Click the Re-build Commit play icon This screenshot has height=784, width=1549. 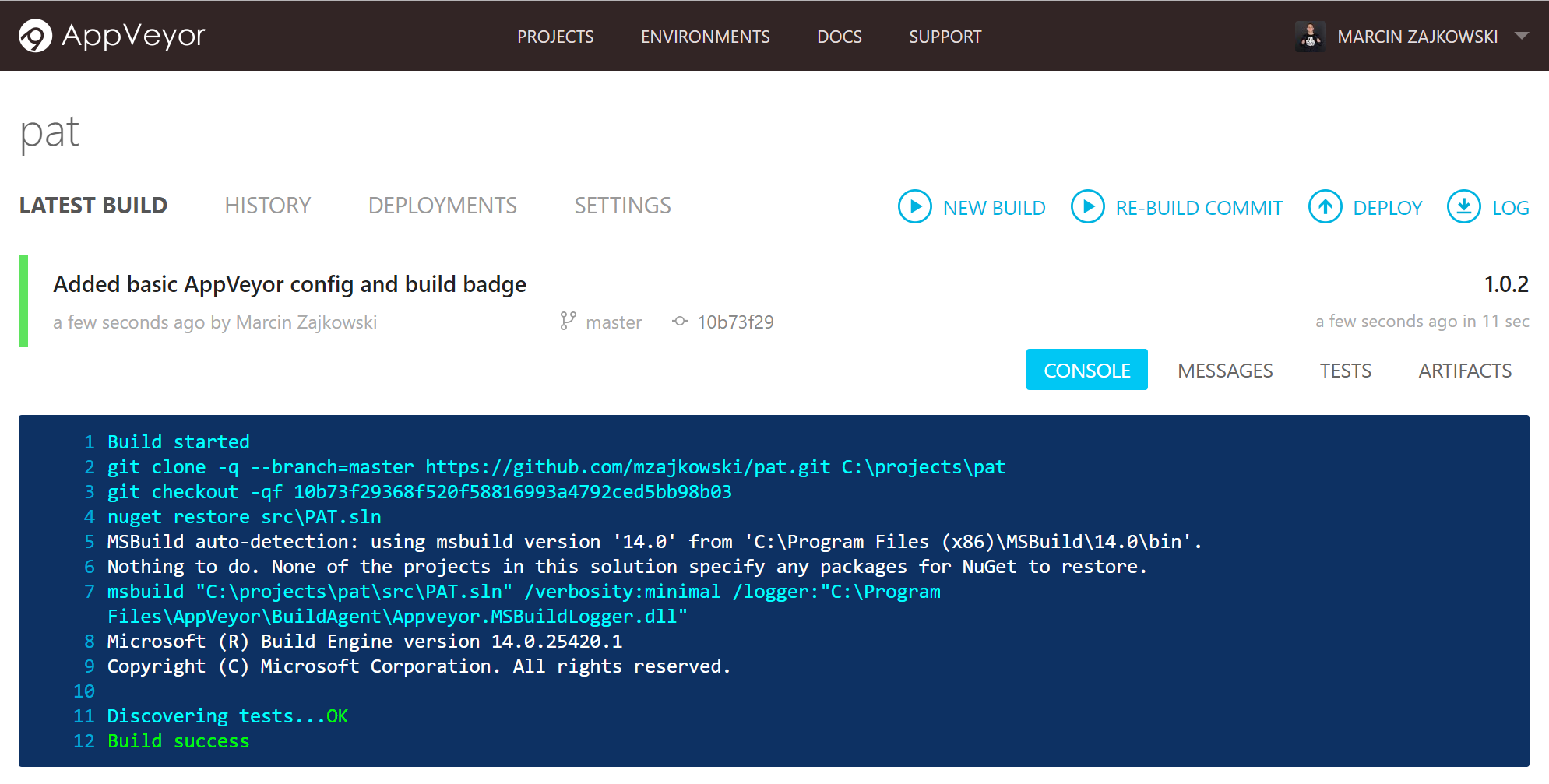[1087, 207]
